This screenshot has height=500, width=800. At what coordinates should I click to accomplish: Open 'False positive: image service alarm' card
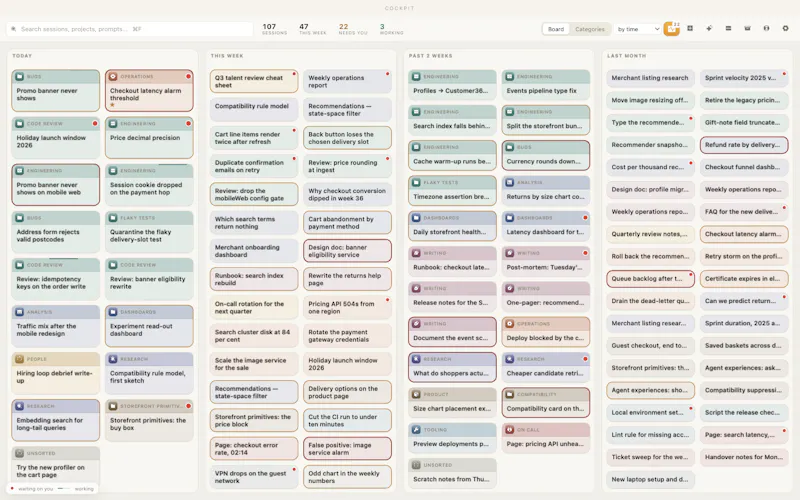coord(347,448)
